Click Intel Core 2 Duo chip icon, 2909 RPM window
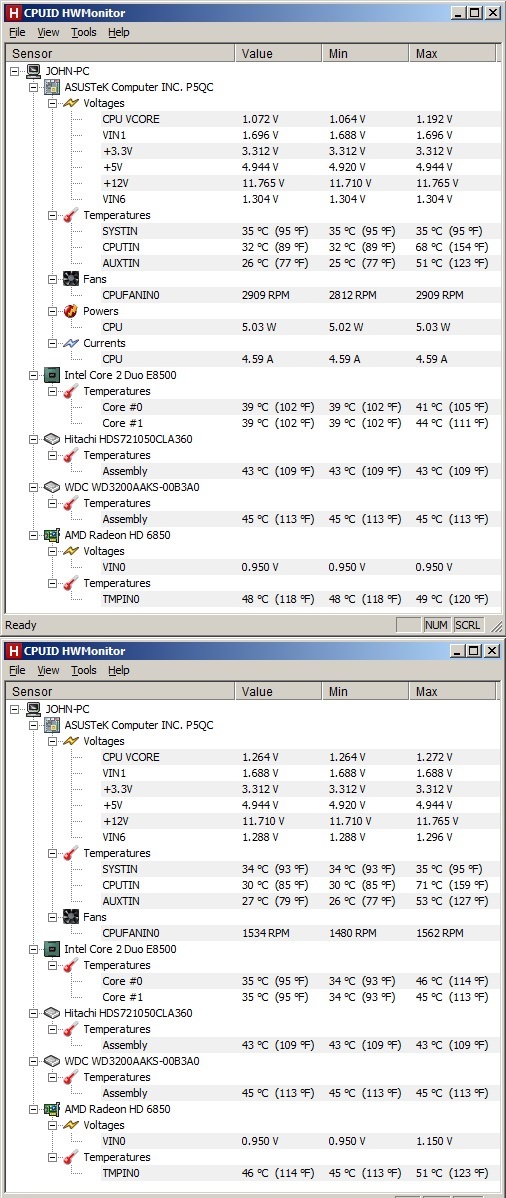 click(x=53, y=375)
